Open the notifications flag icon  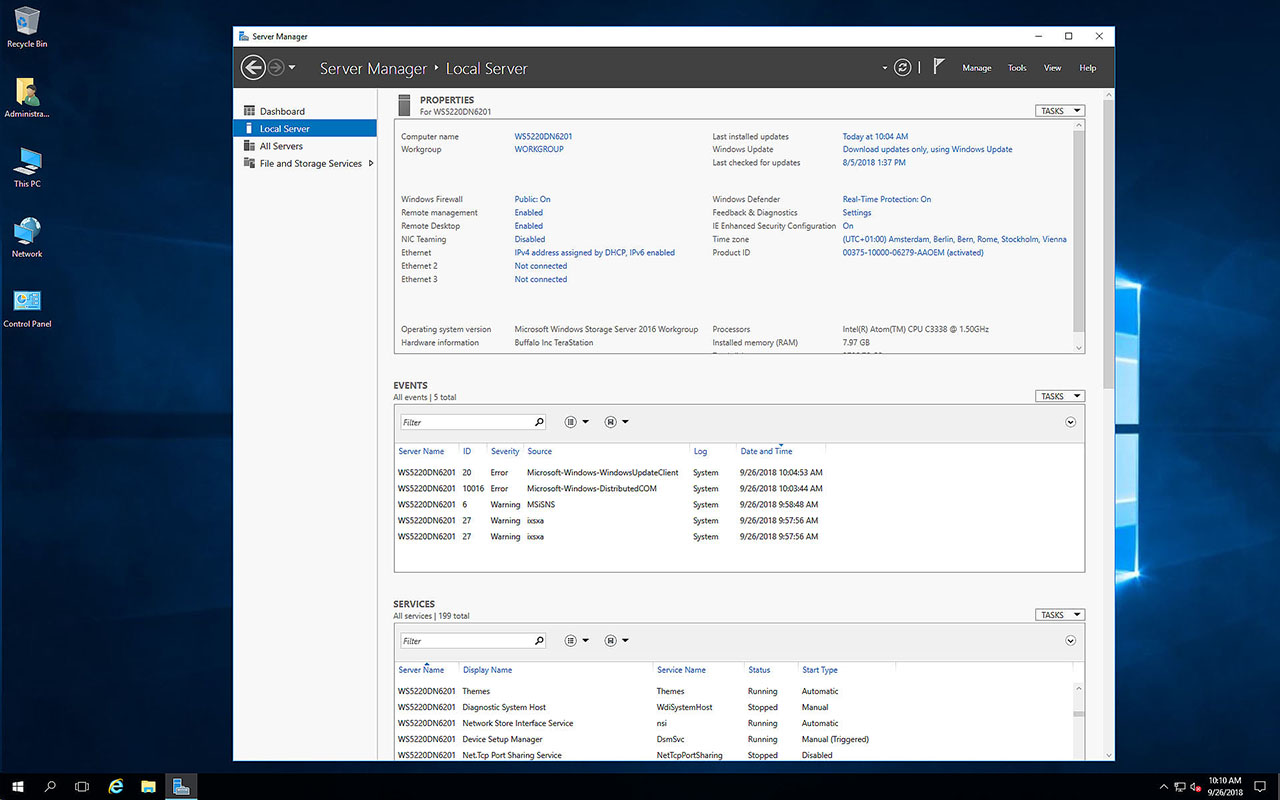tap(938, 67)
